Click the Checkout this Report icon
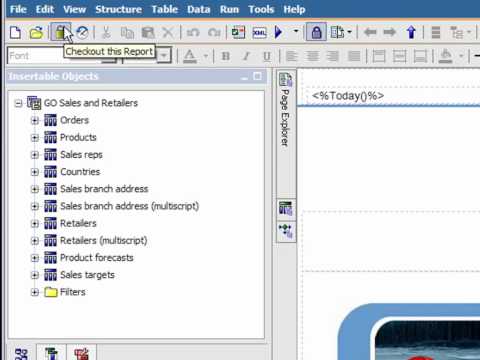480x360 pixels. (x=60, y=32)
